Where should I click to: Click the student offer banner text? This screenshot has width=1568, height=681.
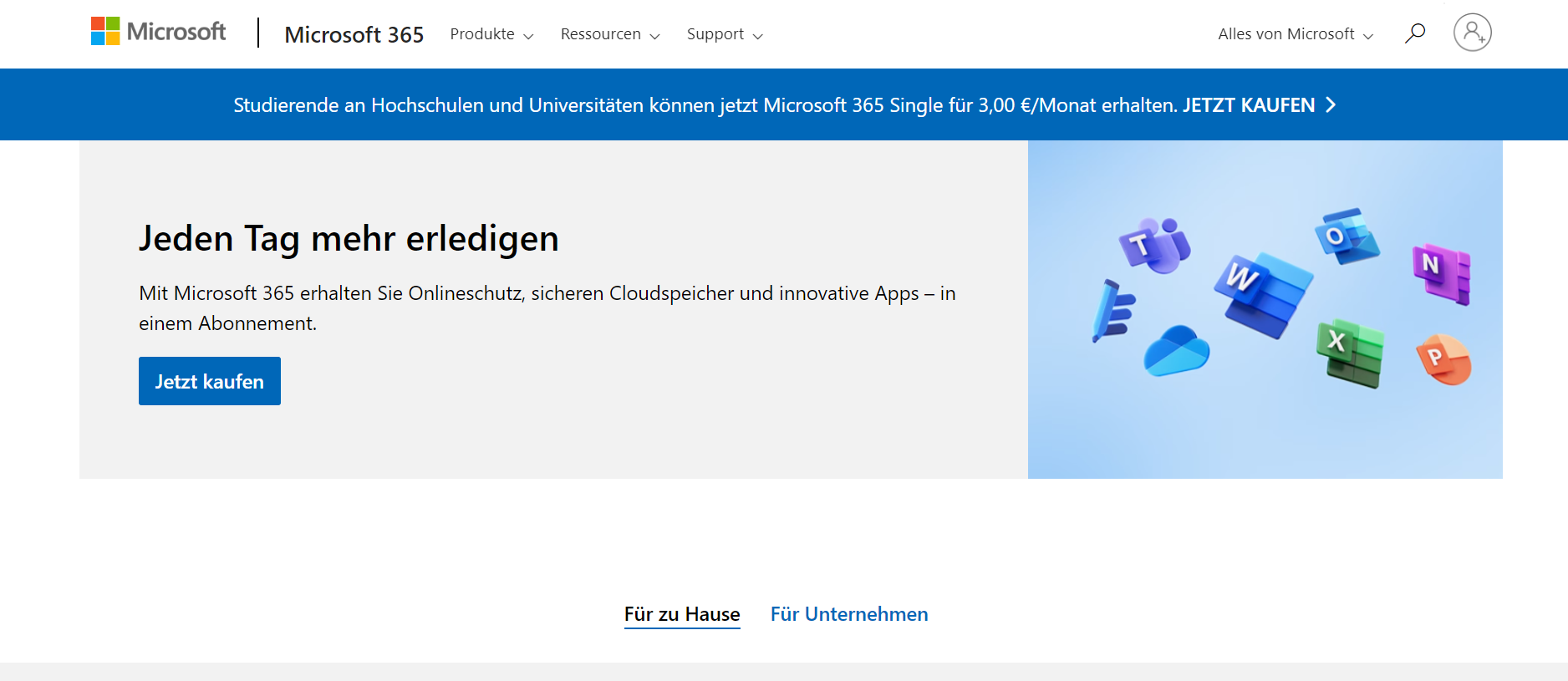[705, 105]
